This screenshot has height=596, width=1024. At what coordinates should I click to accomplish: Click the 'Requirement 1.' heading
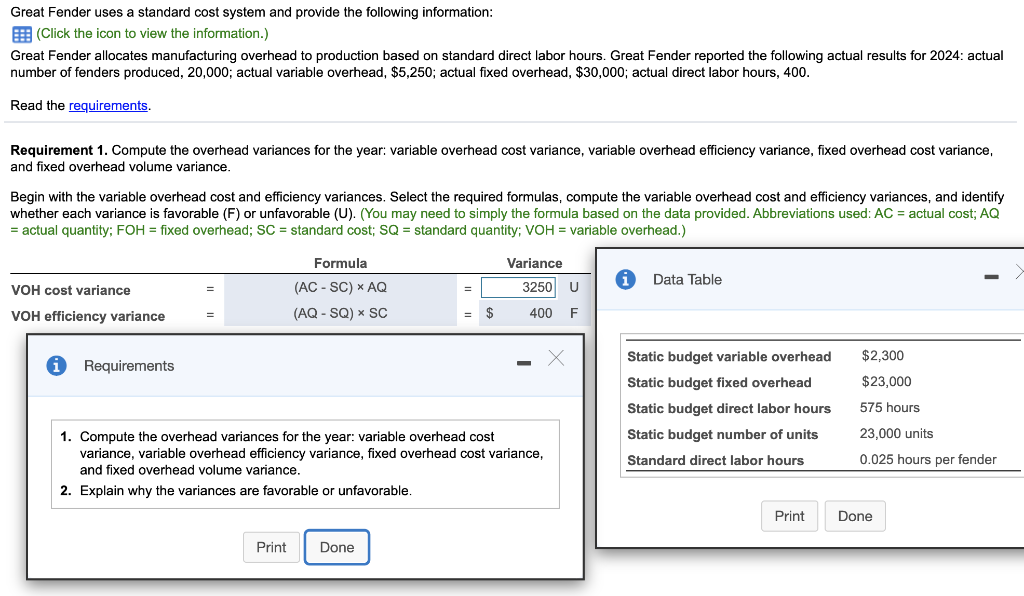click(x=59, y=150)
